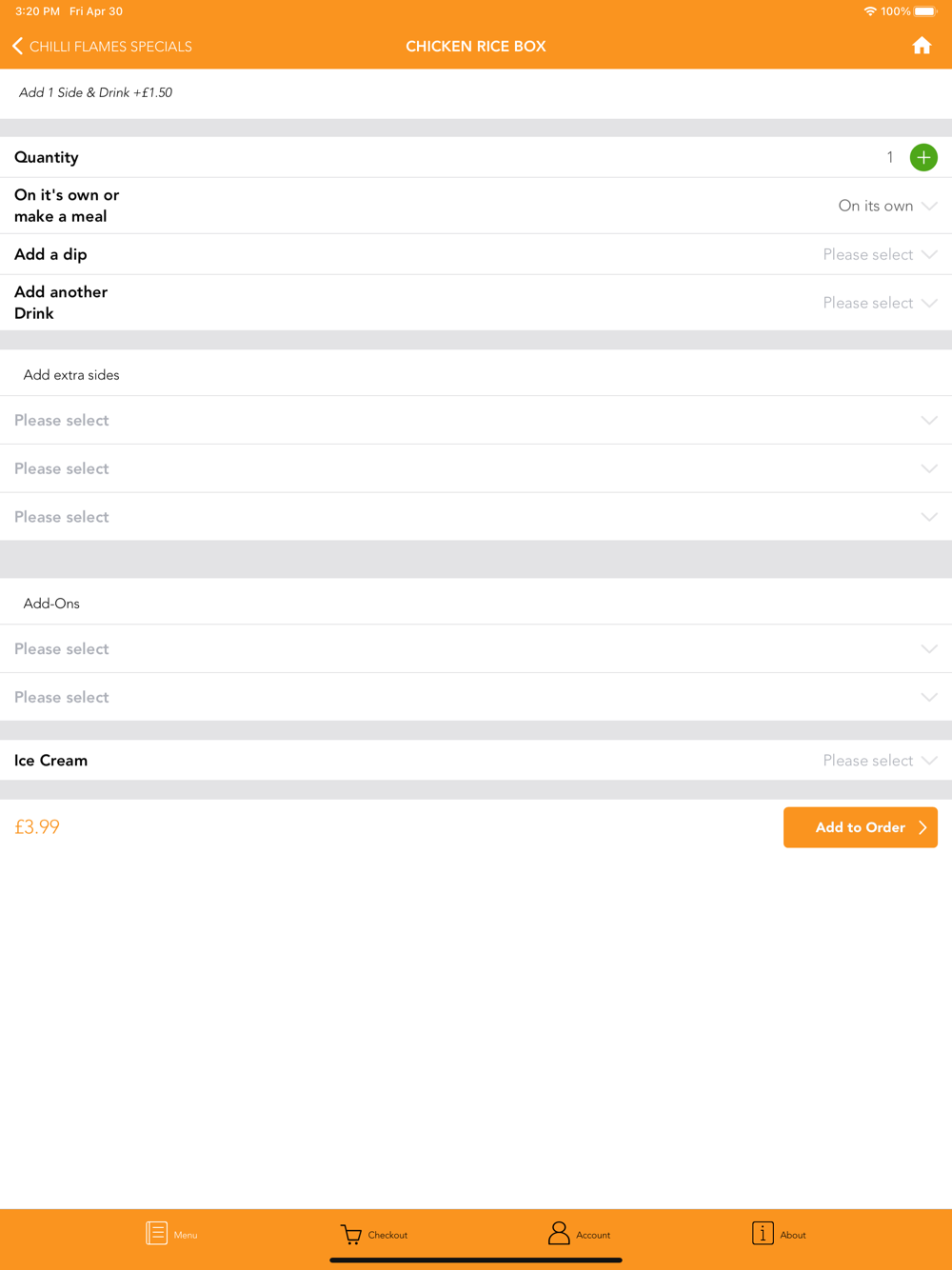The height and width of the screenshot is (1270, 952).
Task: Open first Add-Ons dropdown
Action: click(476, 649)
